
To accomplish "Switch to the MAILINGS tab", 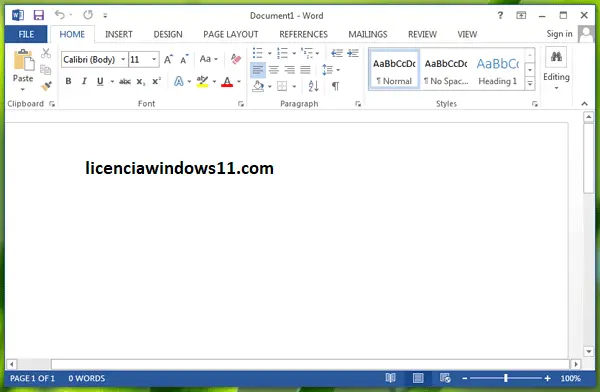I will pyautogui.click(x=368, y=34).
